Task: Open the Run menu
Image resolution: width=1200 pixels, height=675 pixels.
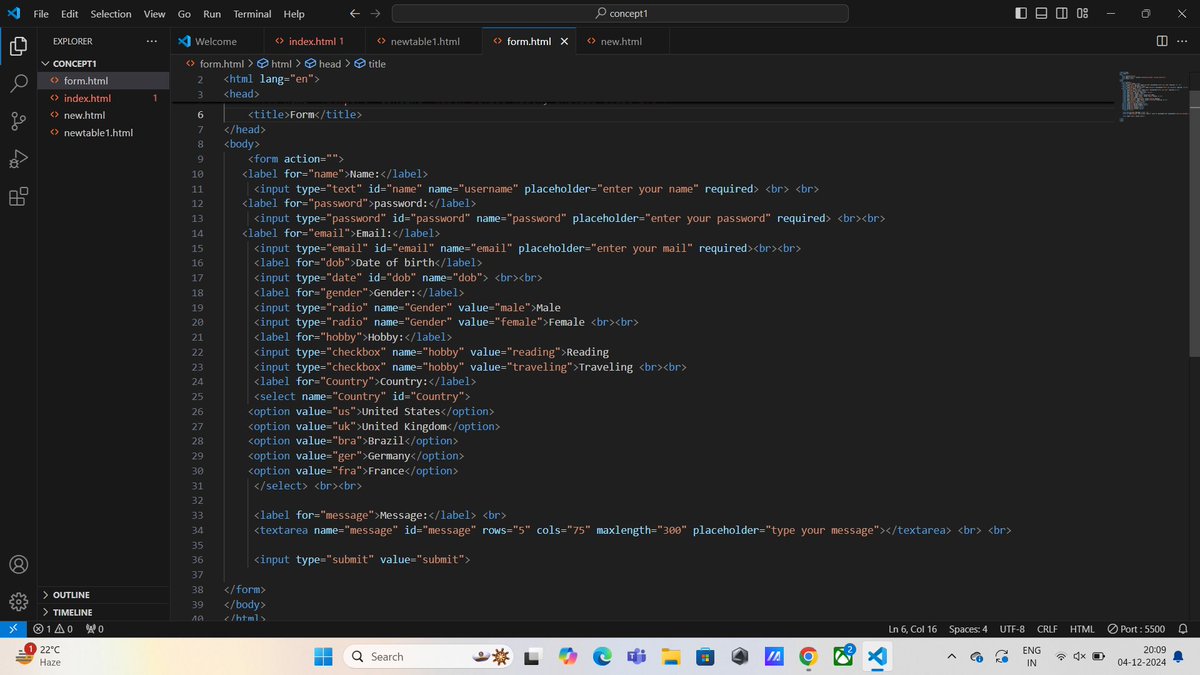Action: (x=212, y=14)
